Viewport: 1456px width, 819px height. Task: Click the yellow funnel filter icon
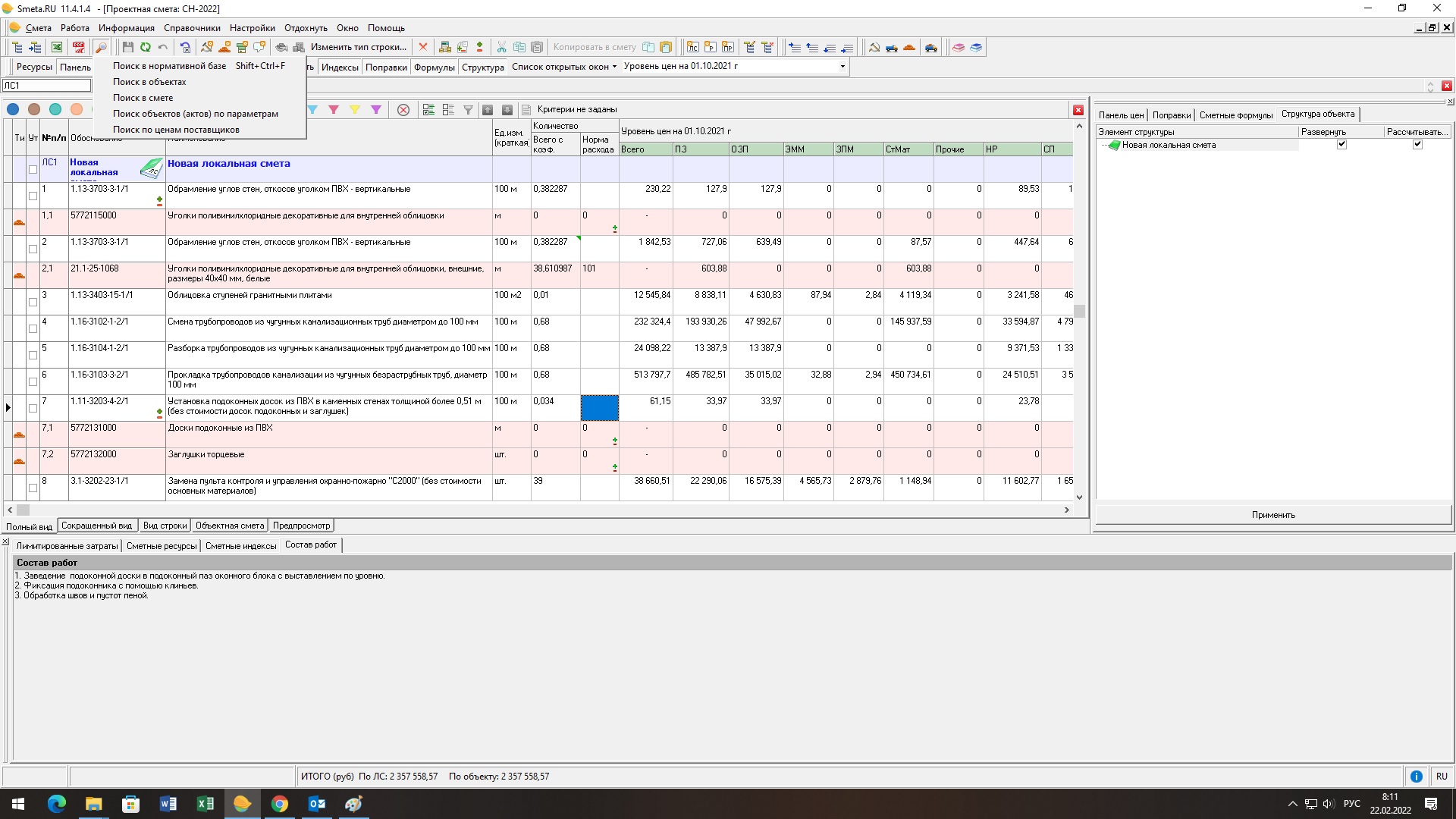[x=355, y=110]
